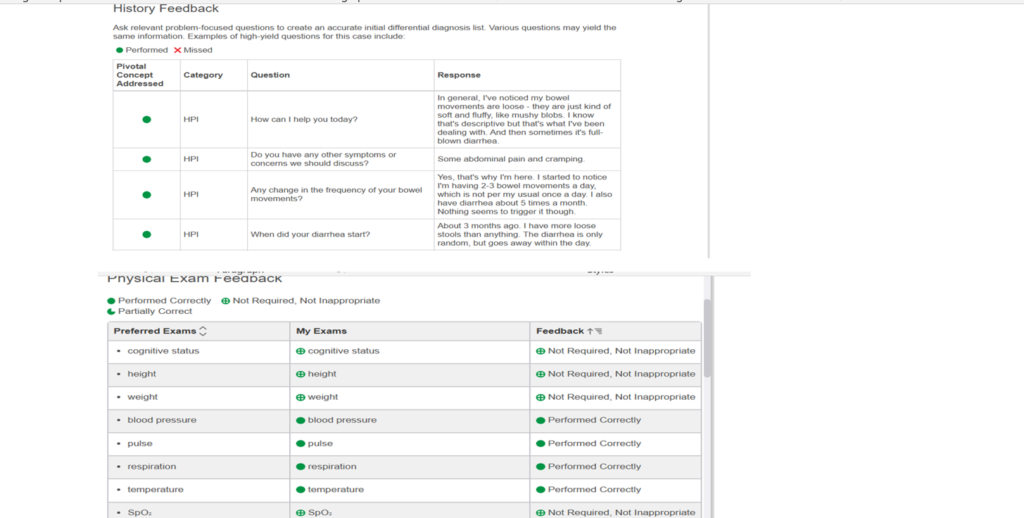Screen dimensions: 1024x518
Task: Select the Question column header in history table
Action: coord(270,75)
